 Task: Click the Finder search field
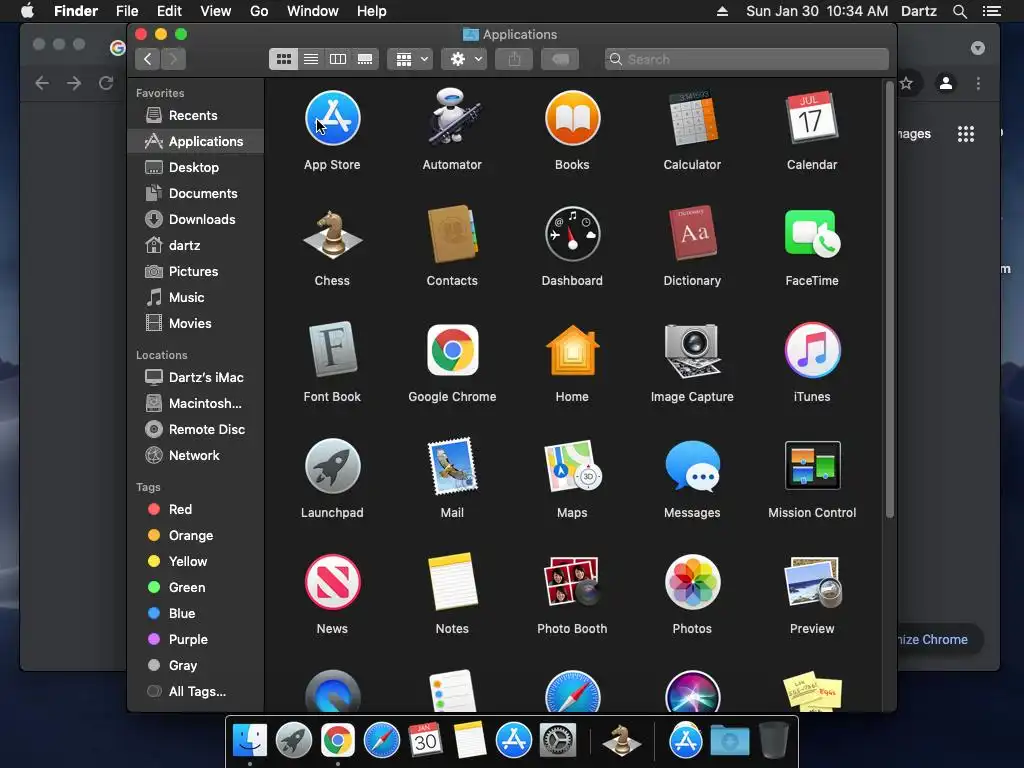pos(746,59)
